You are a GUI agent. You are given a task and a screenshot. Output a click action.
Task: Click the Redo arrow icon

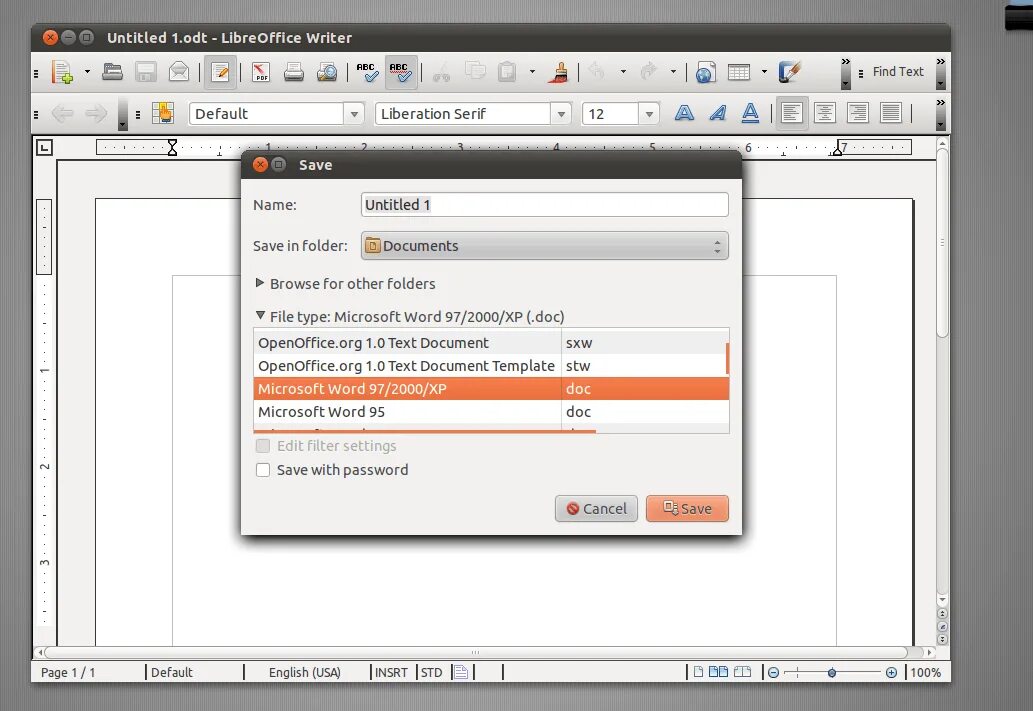click(x=649, y=71)
